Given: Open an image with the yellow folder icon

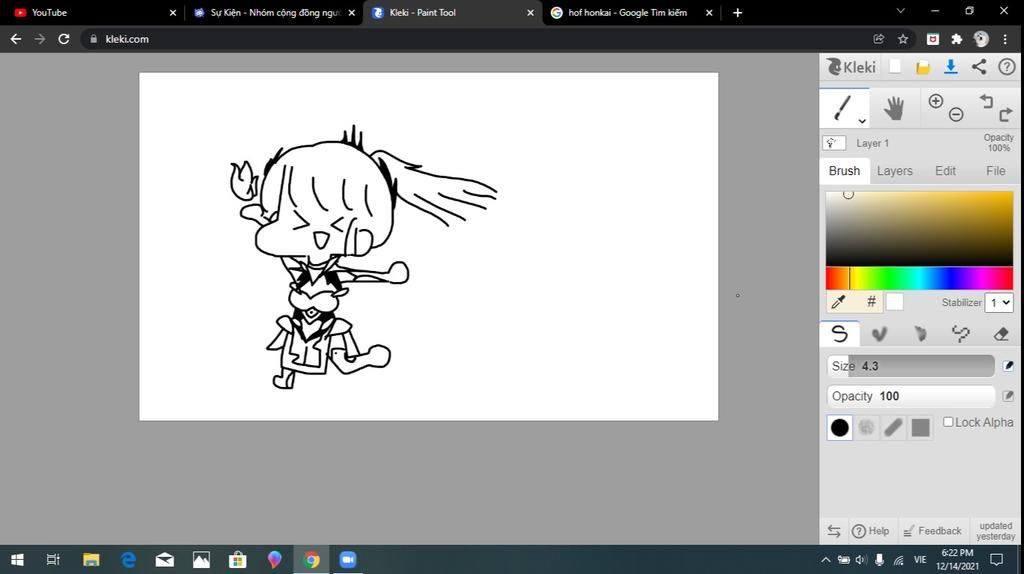Looking at the screenshot, I should click(x=923, y=67).
